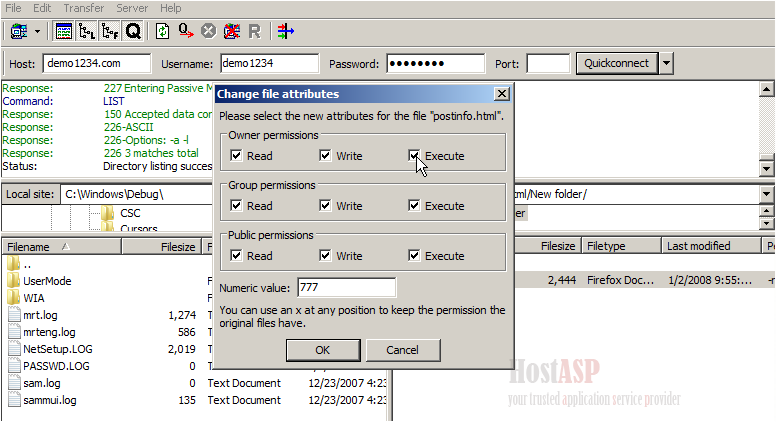
Task: Click UserMode folder icon
Action: click(x=14, y=281)
